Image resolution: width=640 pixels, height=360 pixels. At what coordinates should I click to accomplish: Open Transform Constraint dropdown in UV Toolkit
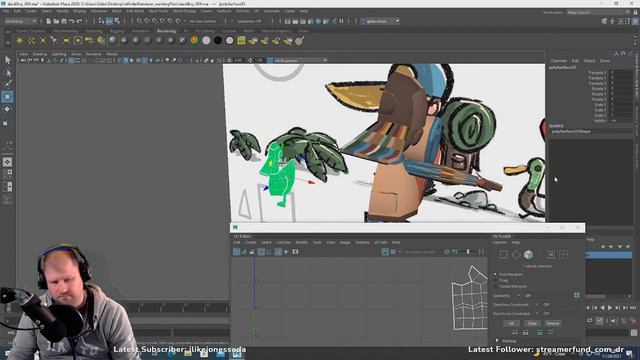[537, 313]
